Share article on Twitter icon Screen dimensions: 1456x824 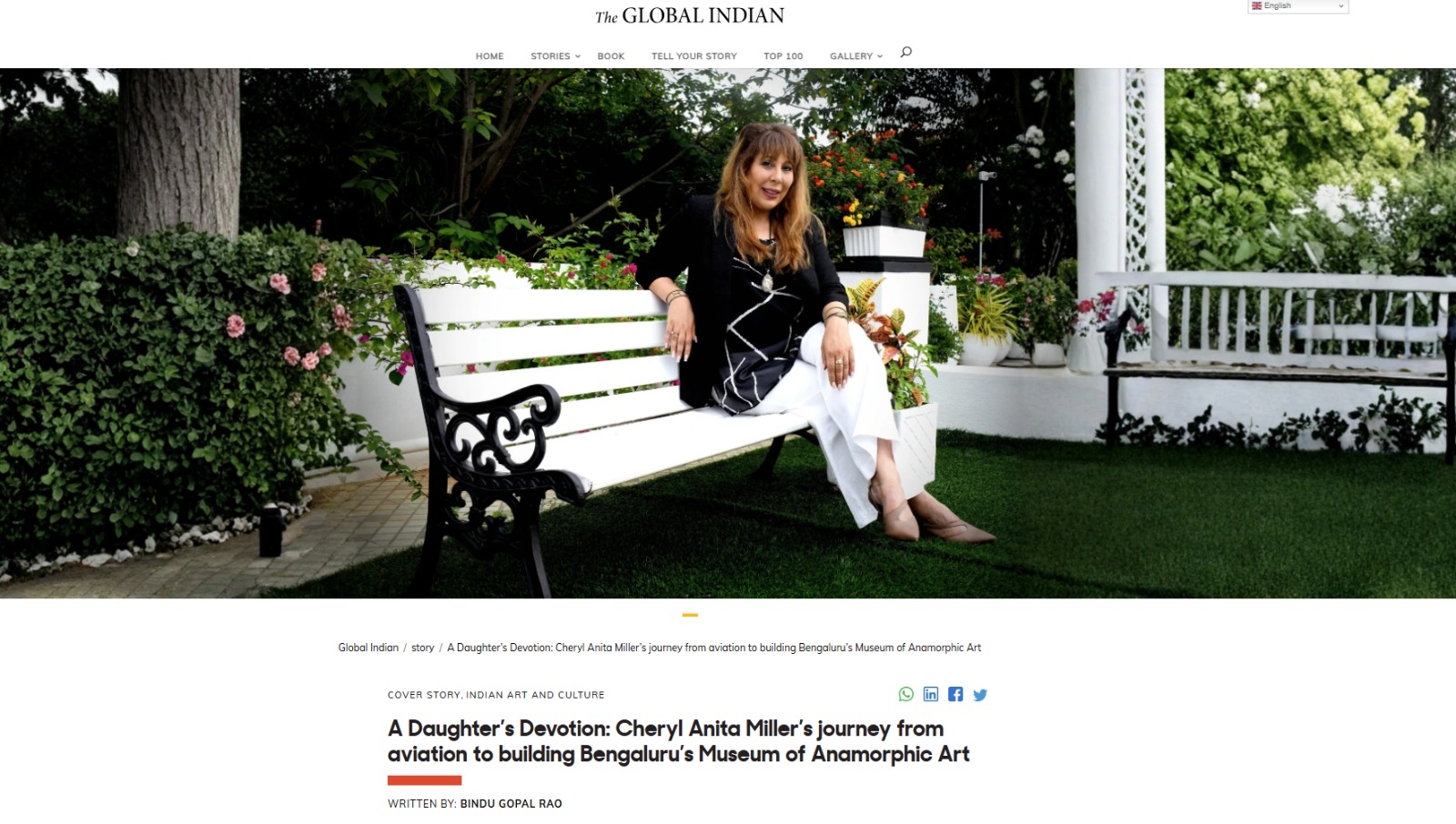point(980,695)
